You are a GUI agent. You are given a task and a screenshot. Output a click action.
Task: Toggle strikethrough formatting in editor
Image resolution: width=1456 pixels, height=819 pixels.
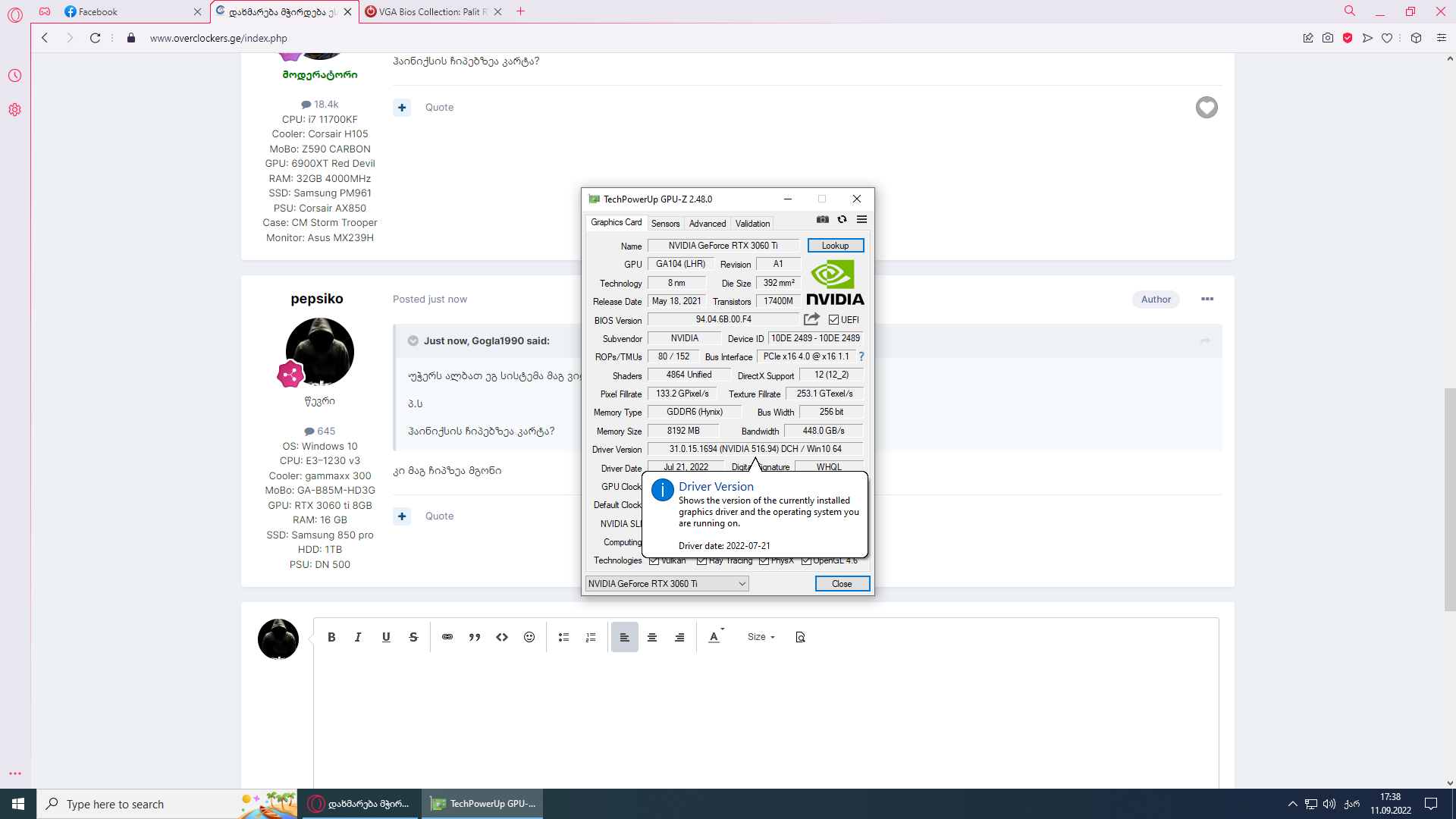click(413, 637)
